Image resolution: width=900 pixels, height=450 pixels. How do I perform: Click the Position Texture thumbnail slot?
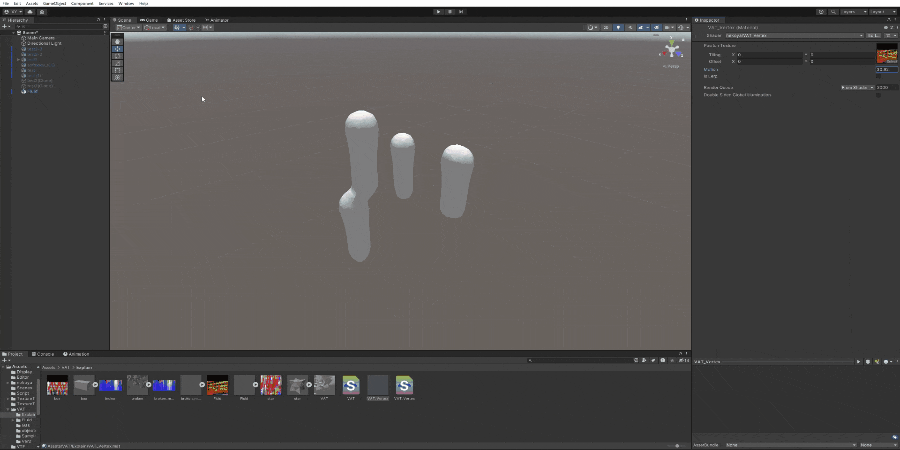[887, 53]
